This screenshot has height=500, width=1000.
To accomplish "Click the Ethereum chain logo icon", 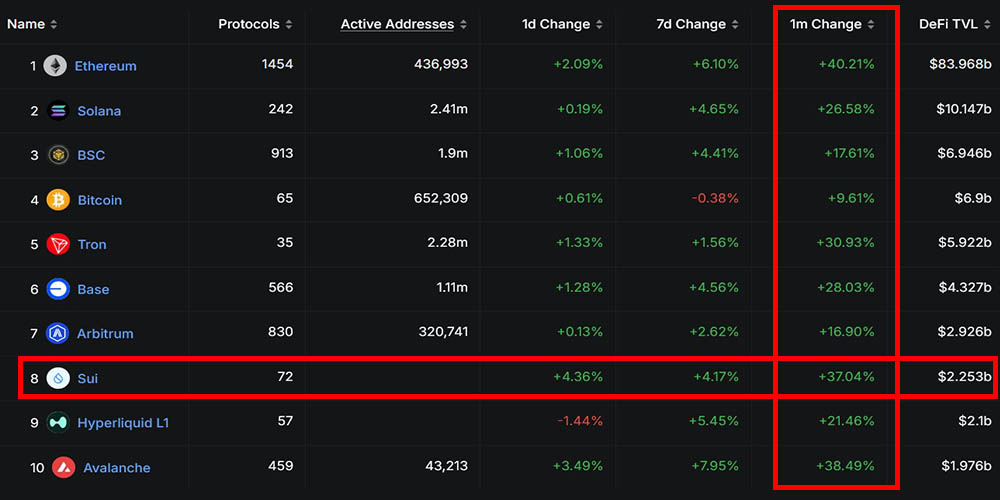I will [55, 66].
